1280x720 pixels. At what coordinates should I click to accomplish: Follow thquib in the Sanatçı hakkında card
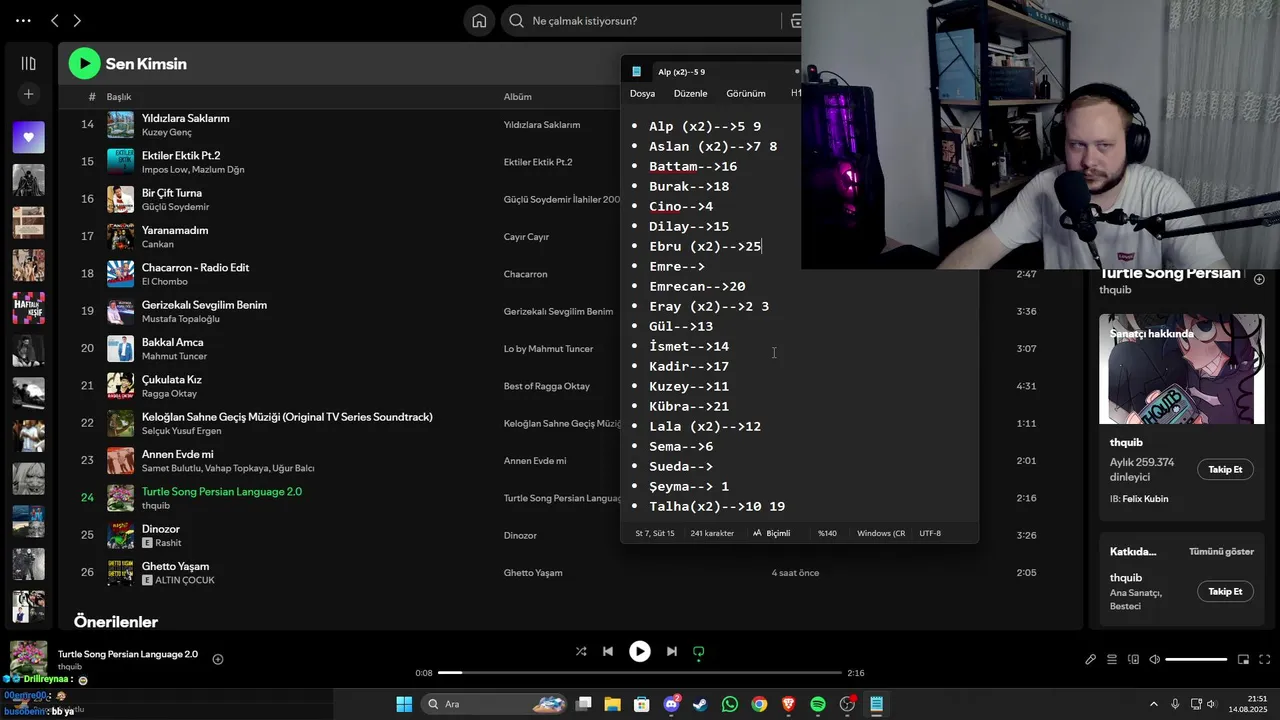click(x=1225, y=469)
